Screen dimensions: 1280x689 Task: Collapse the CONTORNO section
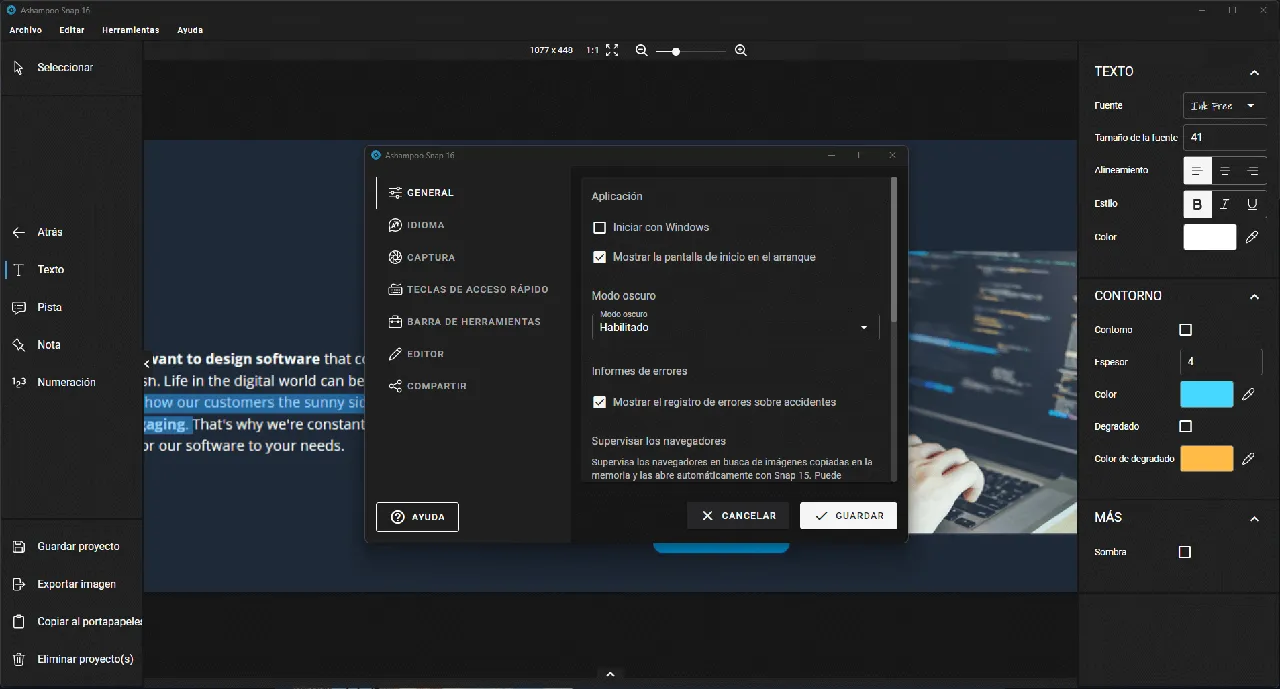click(x=1254, y=296)
